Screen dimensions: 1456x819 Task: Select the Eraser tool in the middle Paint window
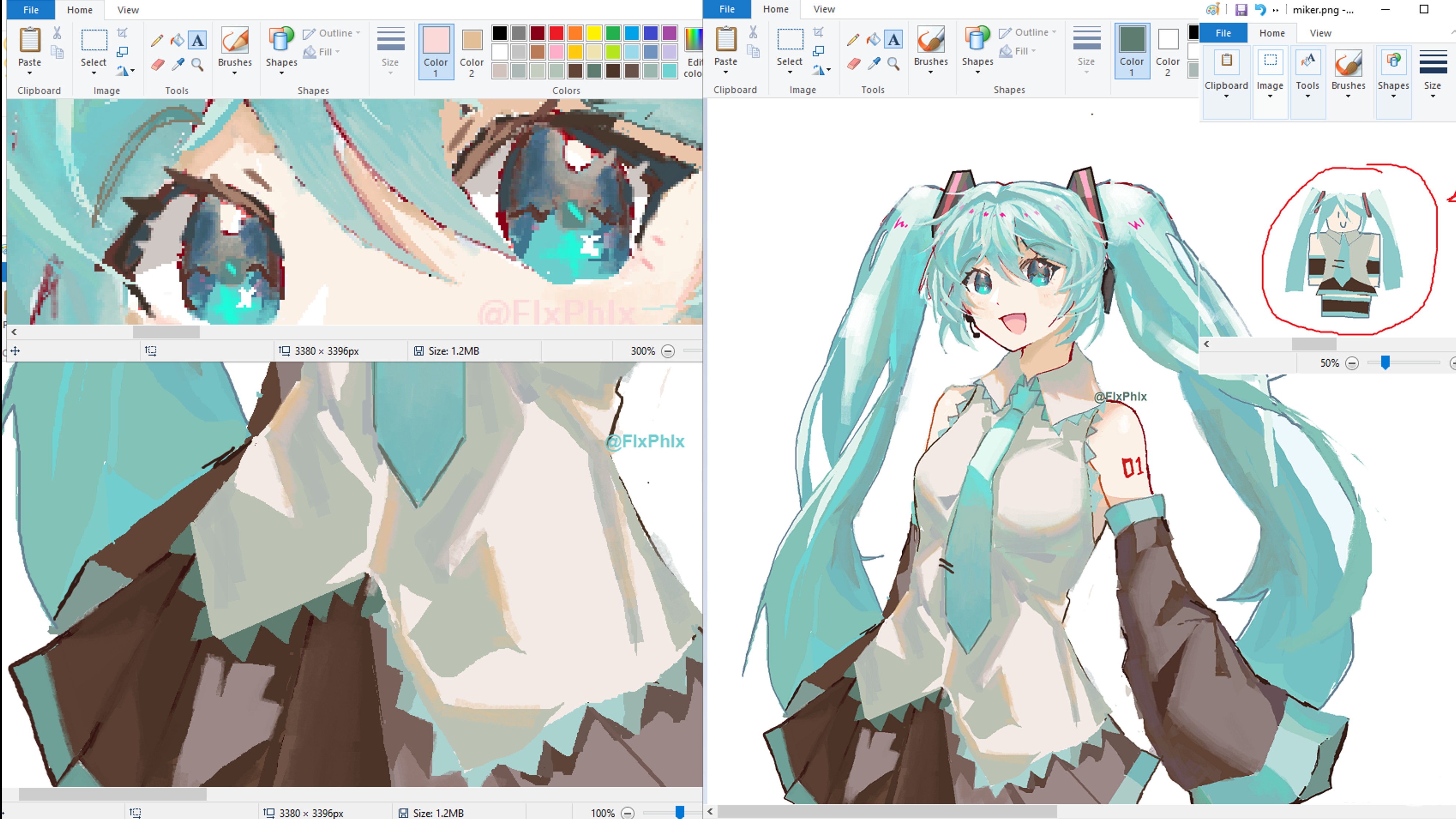tap(854, 64)
